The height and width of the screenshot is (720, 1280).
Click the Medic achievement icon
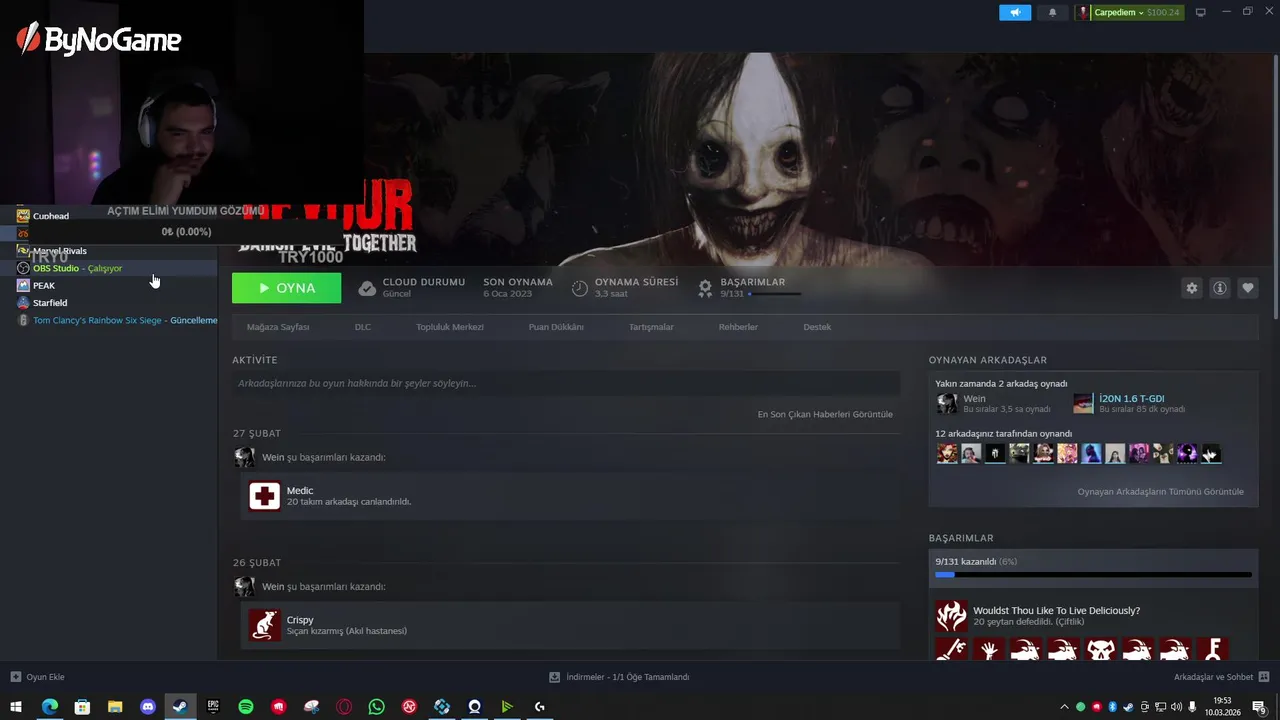point(265,496)
